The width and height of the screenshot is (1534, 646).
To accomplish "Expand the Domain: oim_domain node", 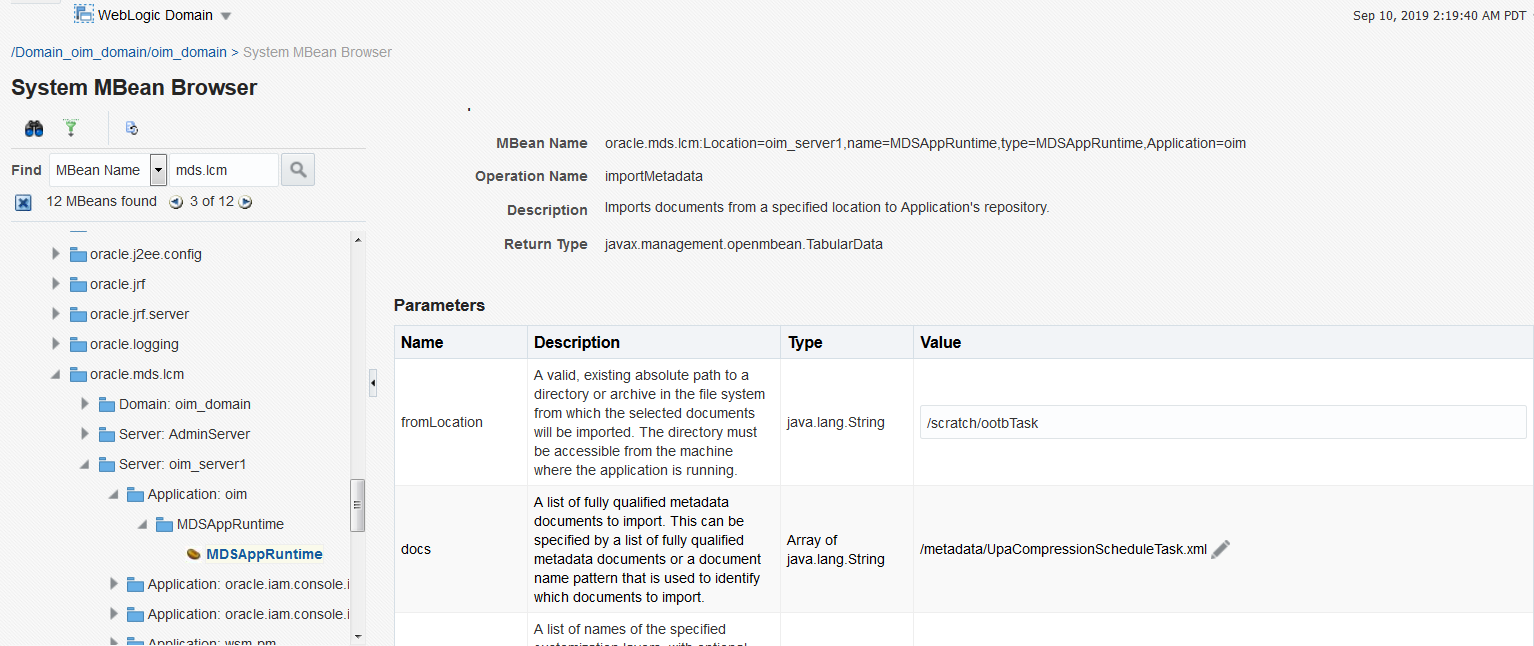I will pyautogui.click(x=85, y=404).
